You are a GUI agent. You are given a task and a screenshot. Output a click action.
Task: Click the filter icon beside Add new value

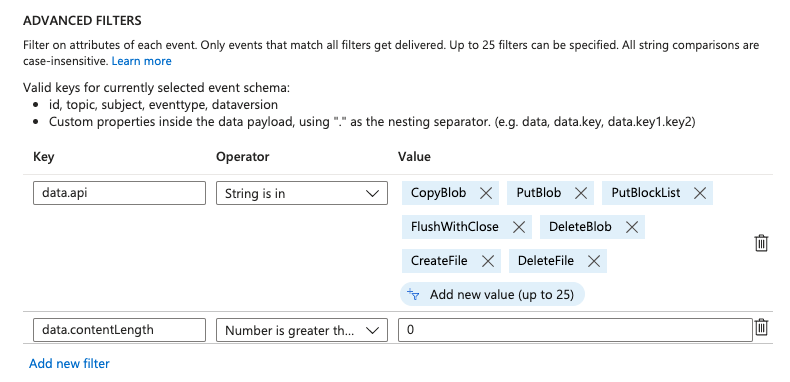(413, 294)
